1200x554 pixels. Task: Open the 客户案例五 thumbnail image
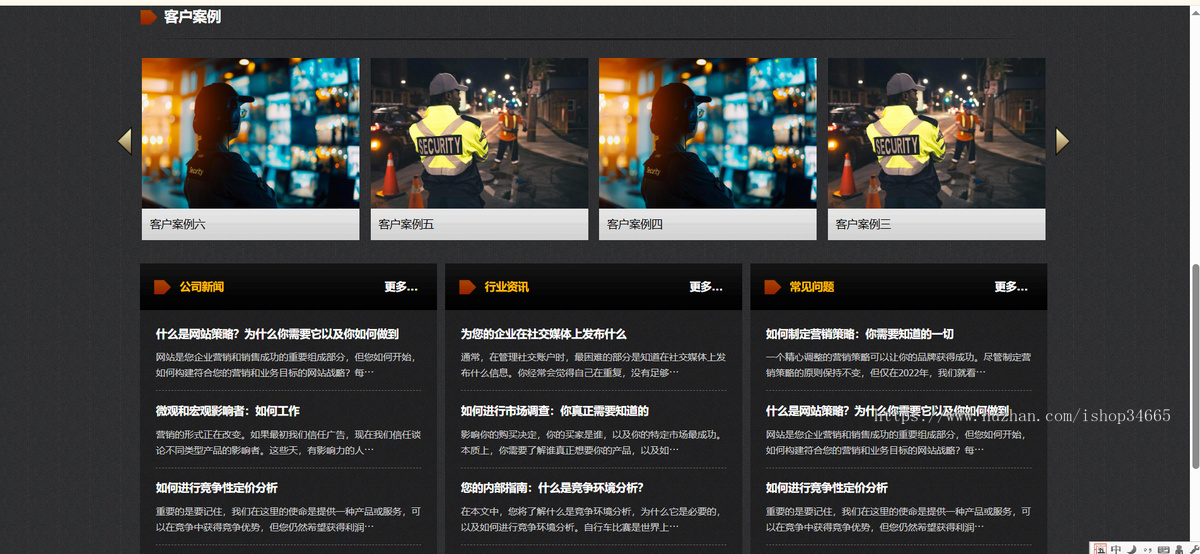479,133
